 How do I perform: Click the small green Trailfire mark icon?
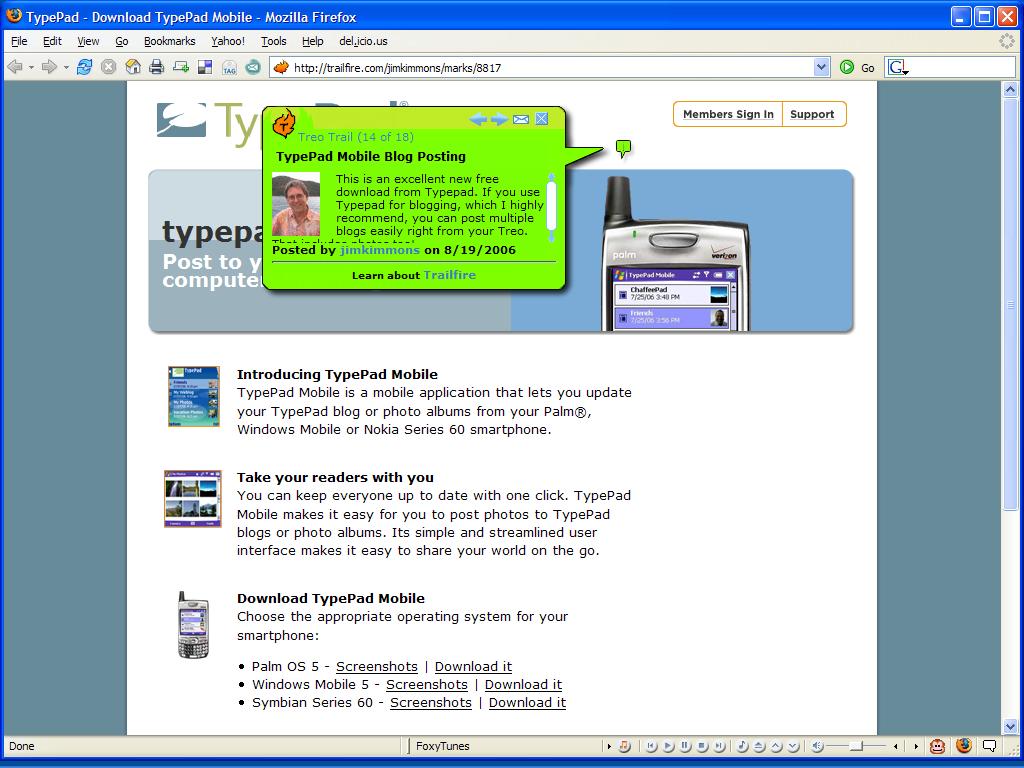coord(624,149)
